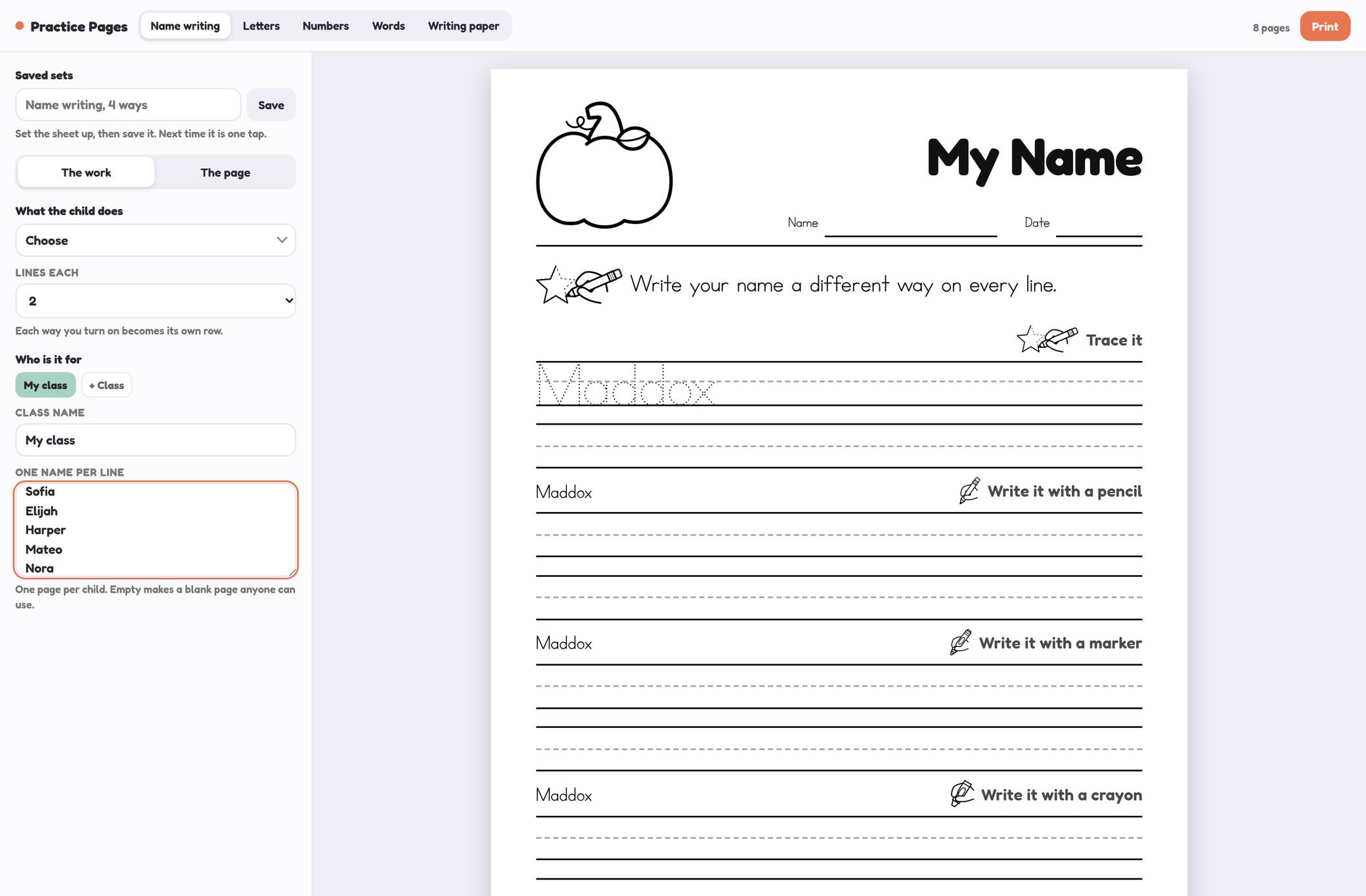This screenshot has height=896, width=1366.
Task: Add a new class with + Class
Action: tap(106, 385)
